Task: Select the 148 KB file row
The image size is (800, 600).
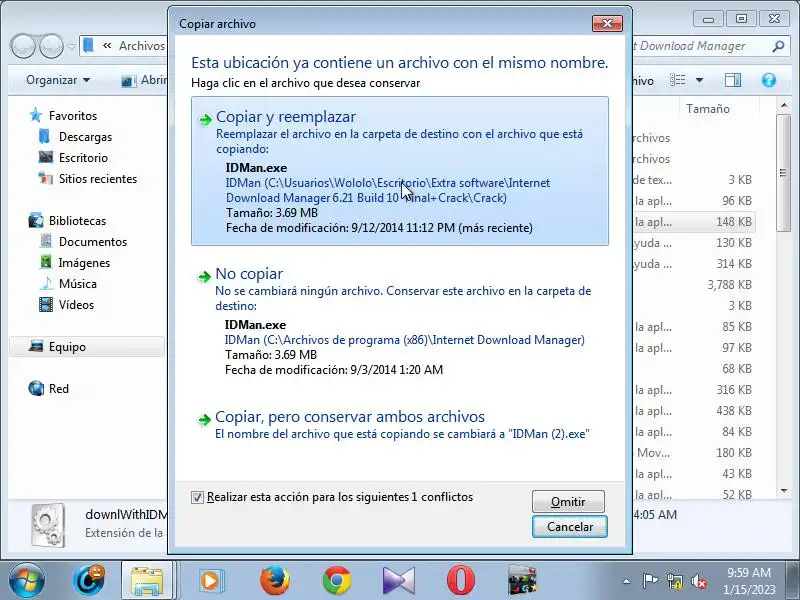Action: [694, 221]
